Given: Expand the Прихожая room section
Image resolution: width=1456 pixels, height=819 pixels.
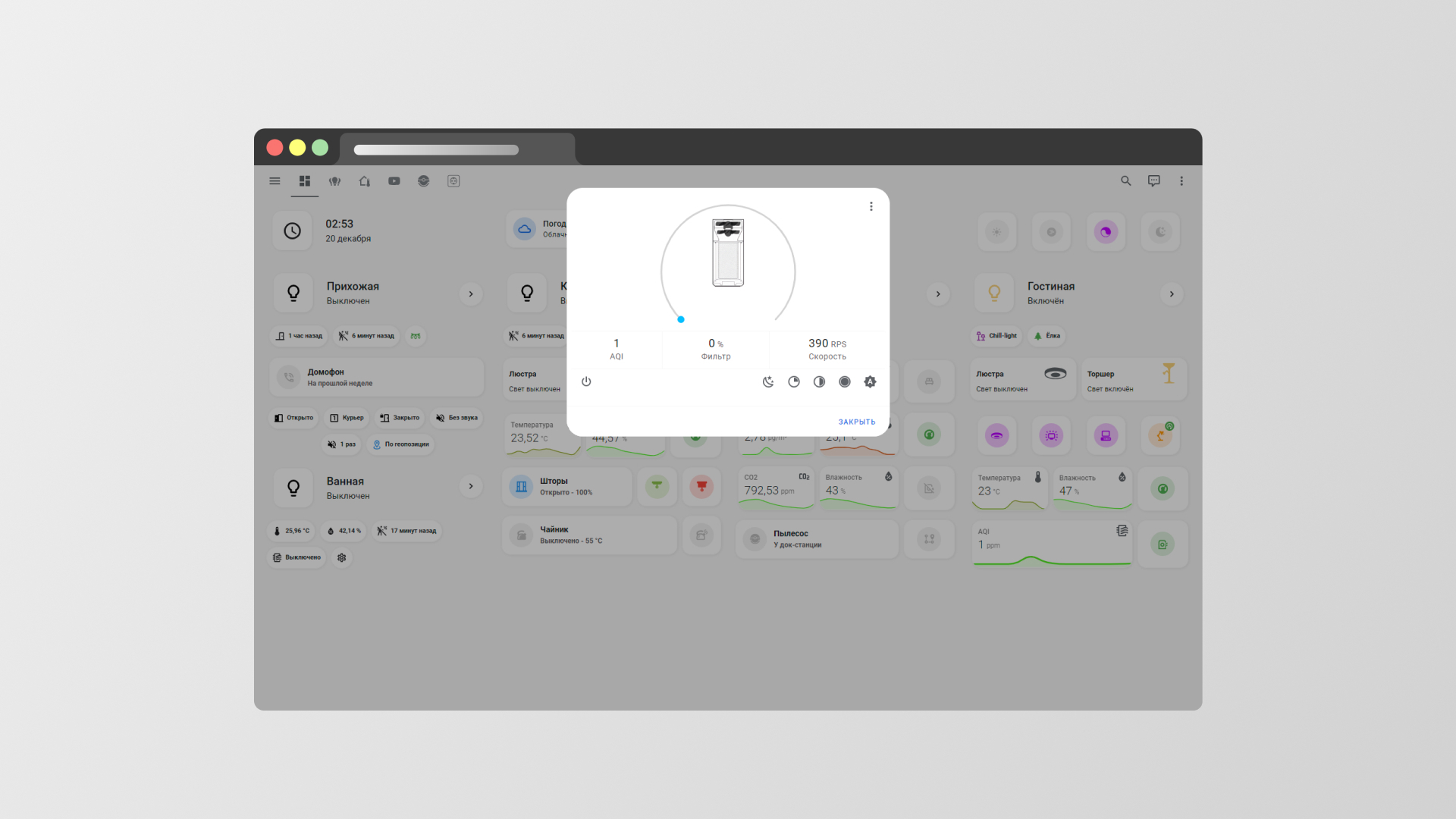Looking at the screenshot, I should click(x=471, y=293).
